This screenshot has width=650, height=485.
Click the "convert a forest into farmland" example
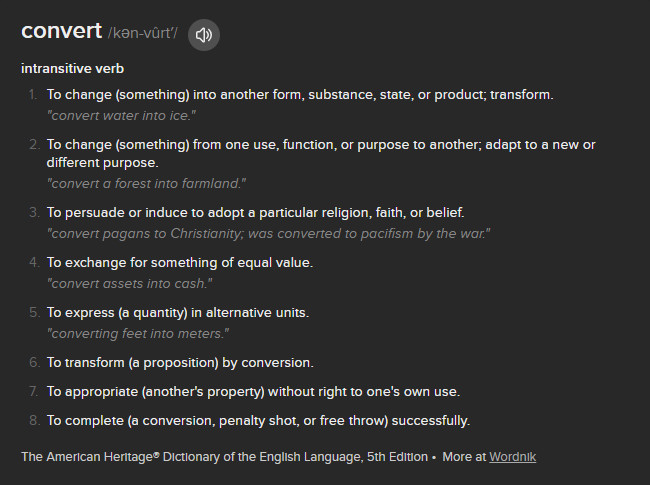(147, 182)
